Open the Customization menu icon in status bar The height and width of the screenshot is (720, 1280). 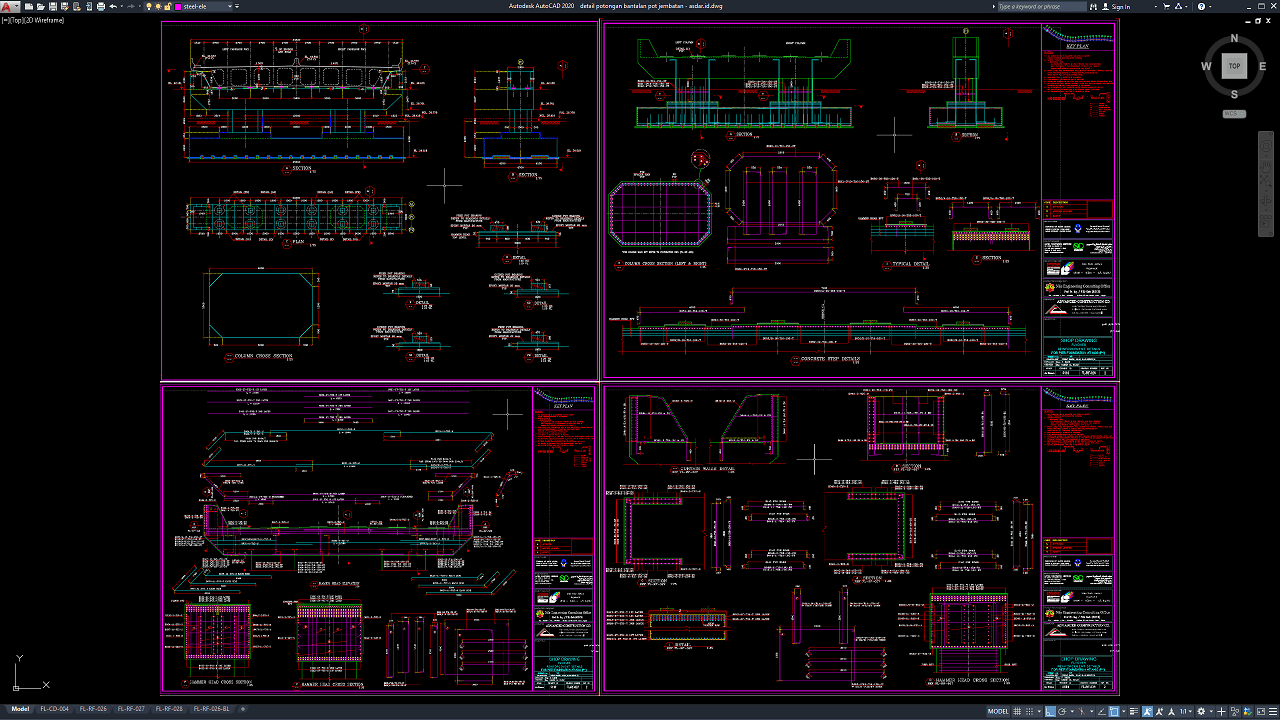pyautogui.click(x=1272, y=711)
